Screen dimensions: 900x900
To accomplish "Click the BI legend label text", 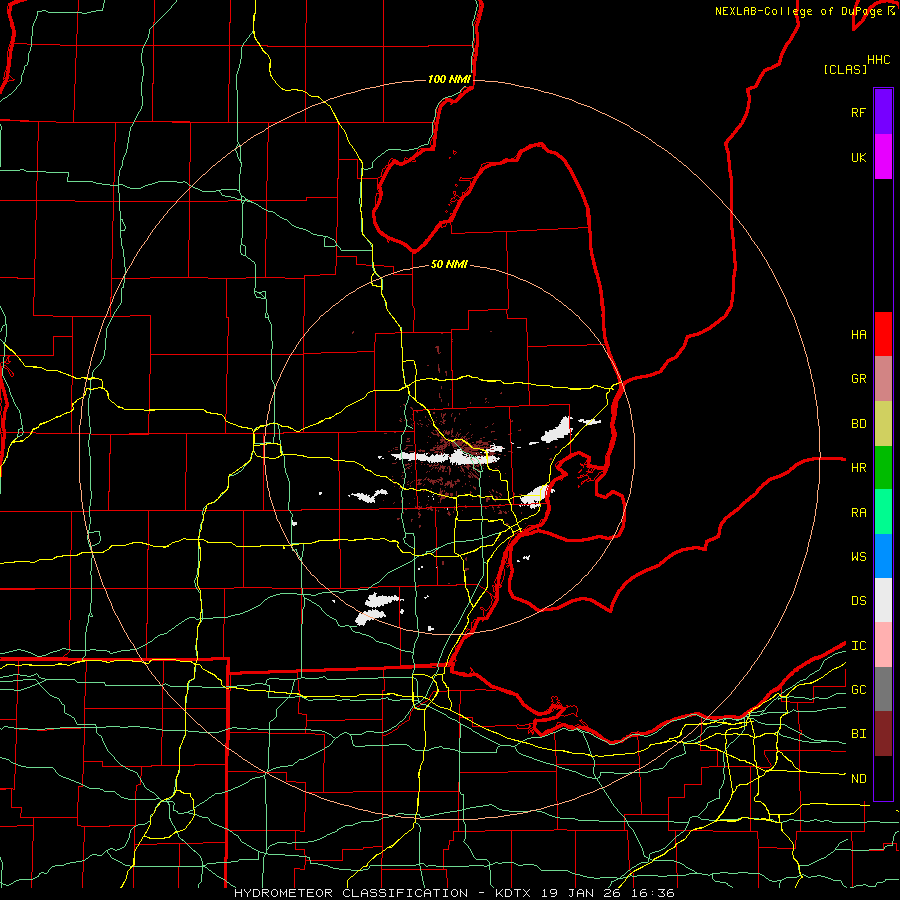I will click(859, 734).
